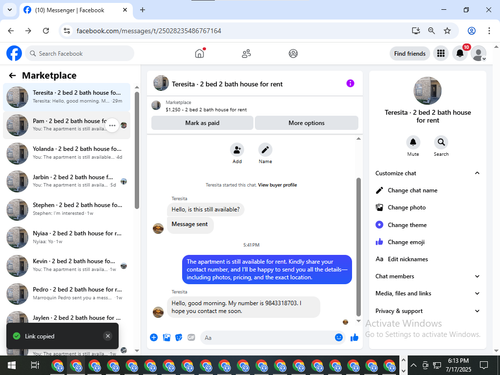Open View buyer profile link

(277, 185)
